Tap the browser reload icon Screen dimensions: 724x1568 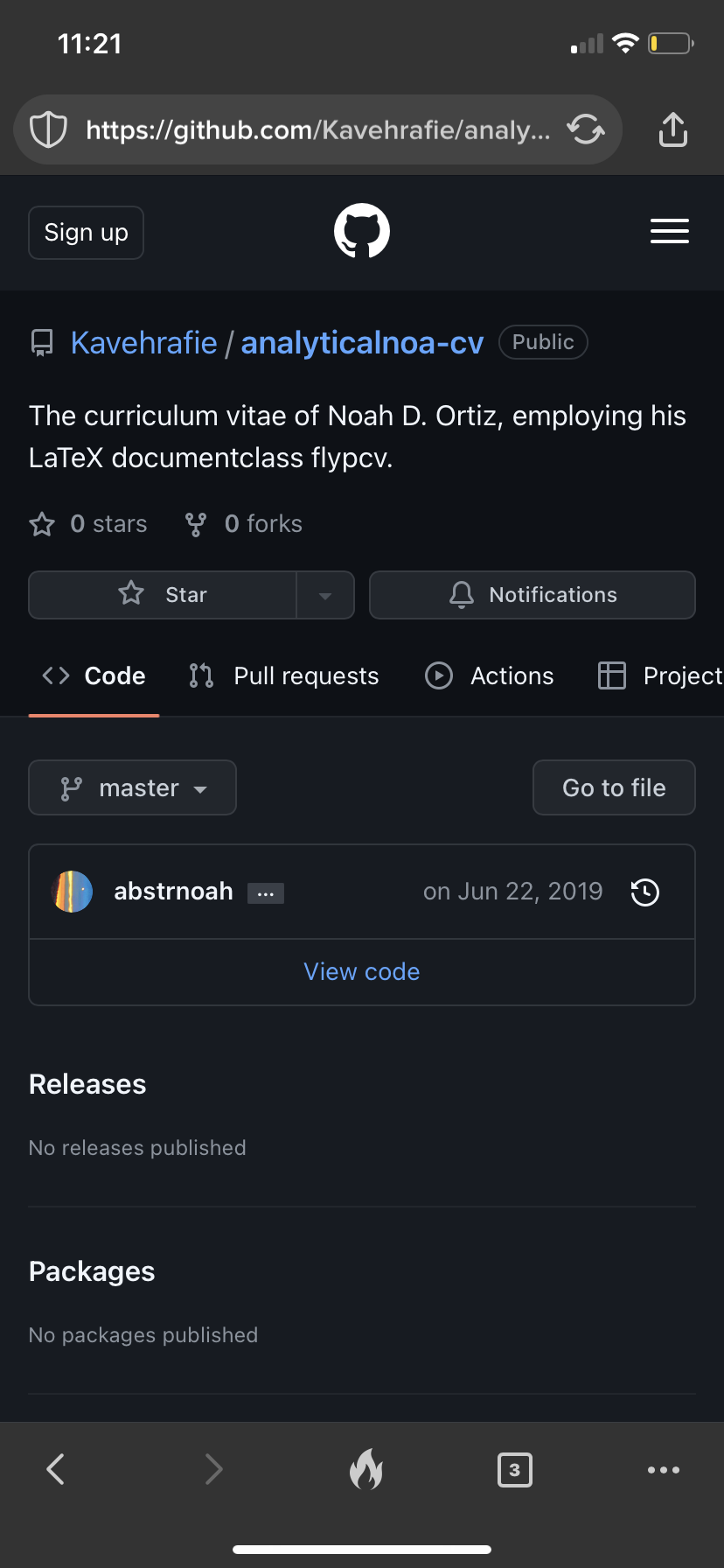click(586, 129)
